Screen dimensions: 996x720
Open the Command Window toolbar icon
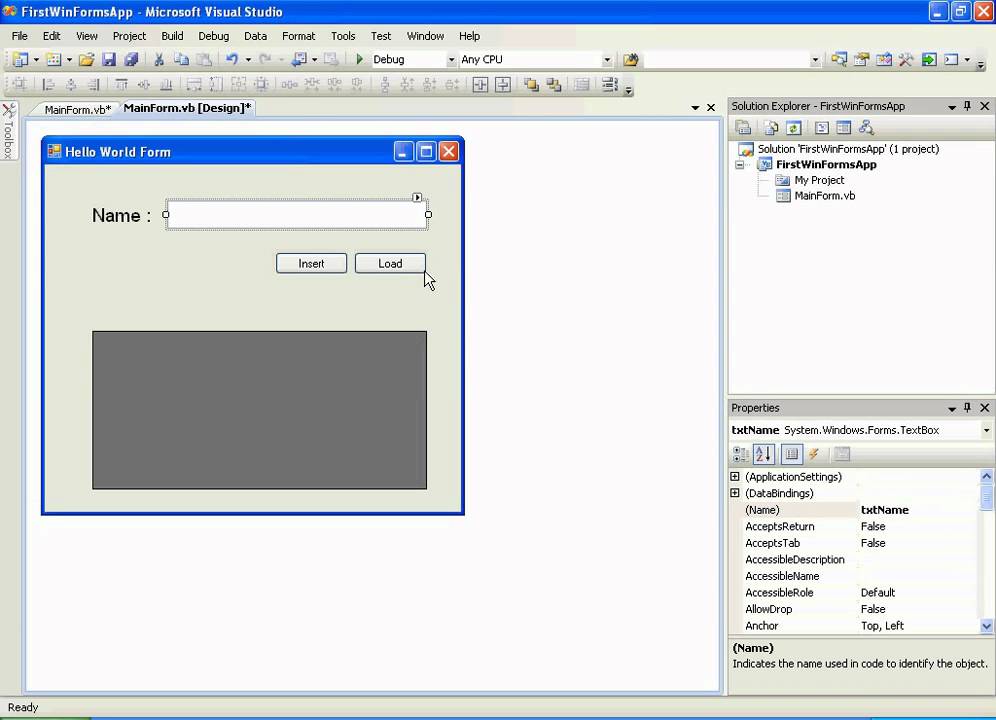[x=951, y=60]
